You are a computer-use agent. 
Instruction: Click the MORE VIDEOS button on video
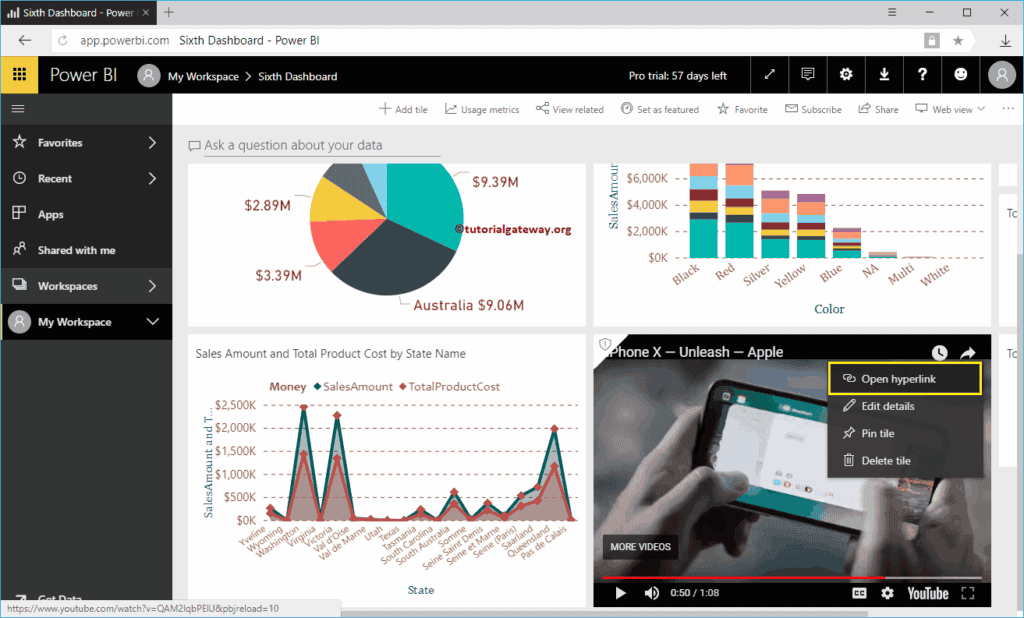[x=640, y=547]
